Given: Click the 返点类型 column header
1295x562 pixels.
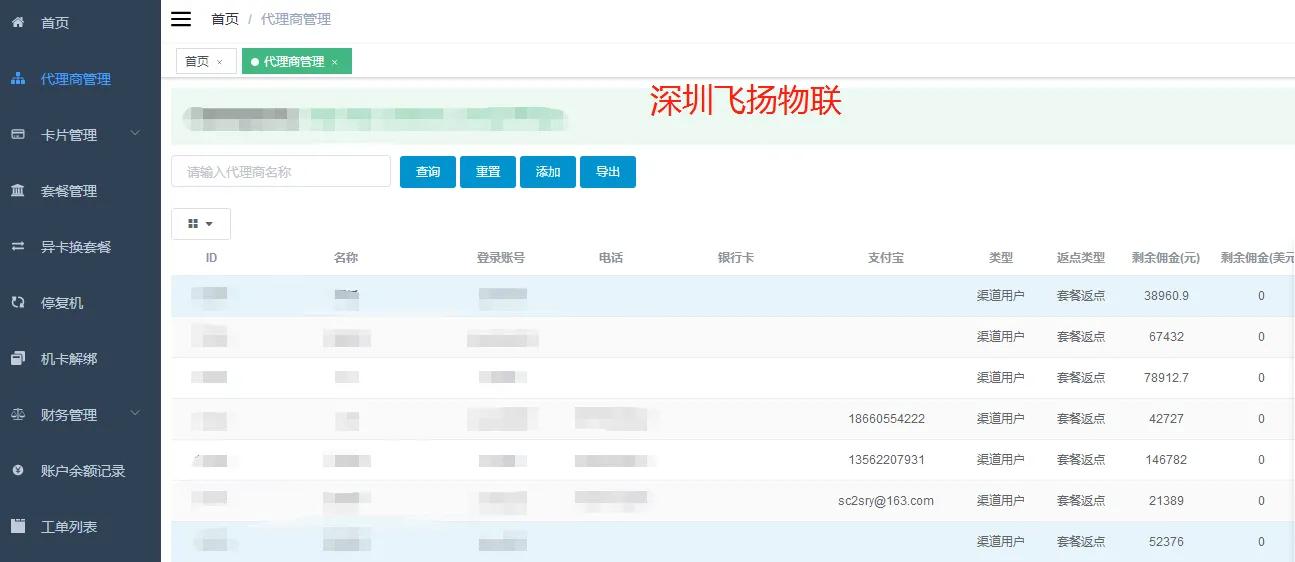Looking at the screenshot, I should tap(1081, 258).
